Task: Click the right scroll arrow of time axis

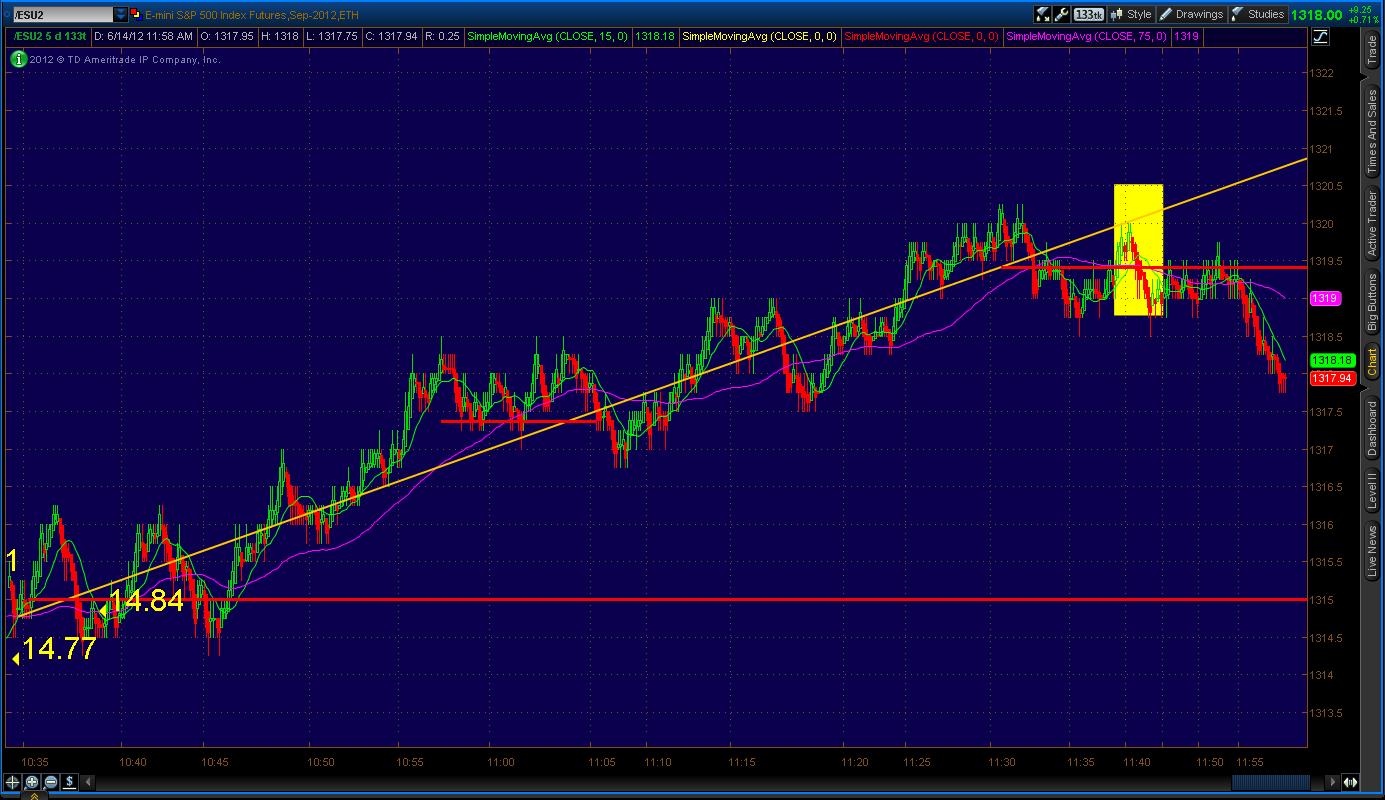Action: click(x=1331, y=782)
